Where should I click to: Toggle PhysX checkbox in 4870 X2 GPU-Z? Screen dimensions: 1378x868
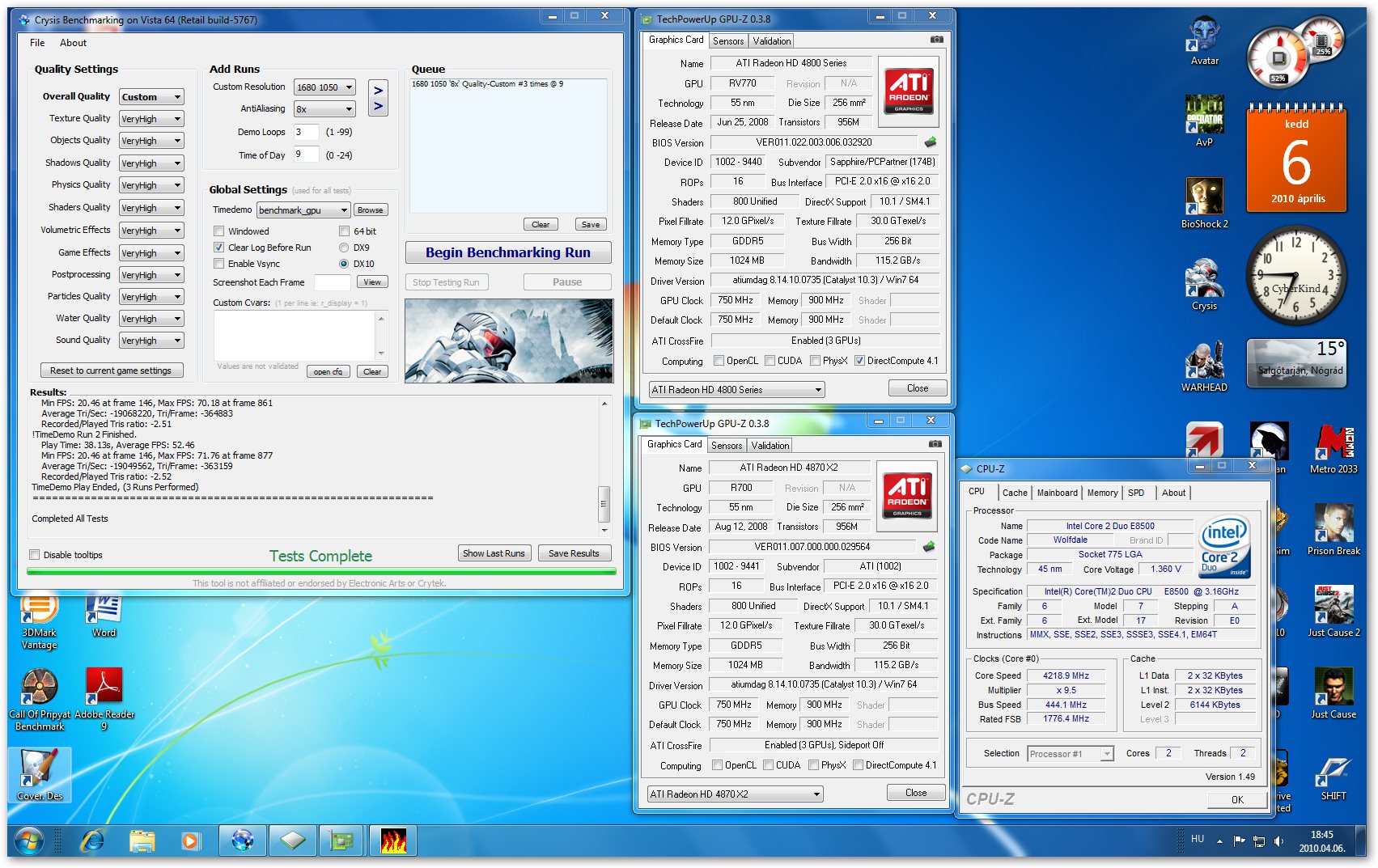click(813, 765)
